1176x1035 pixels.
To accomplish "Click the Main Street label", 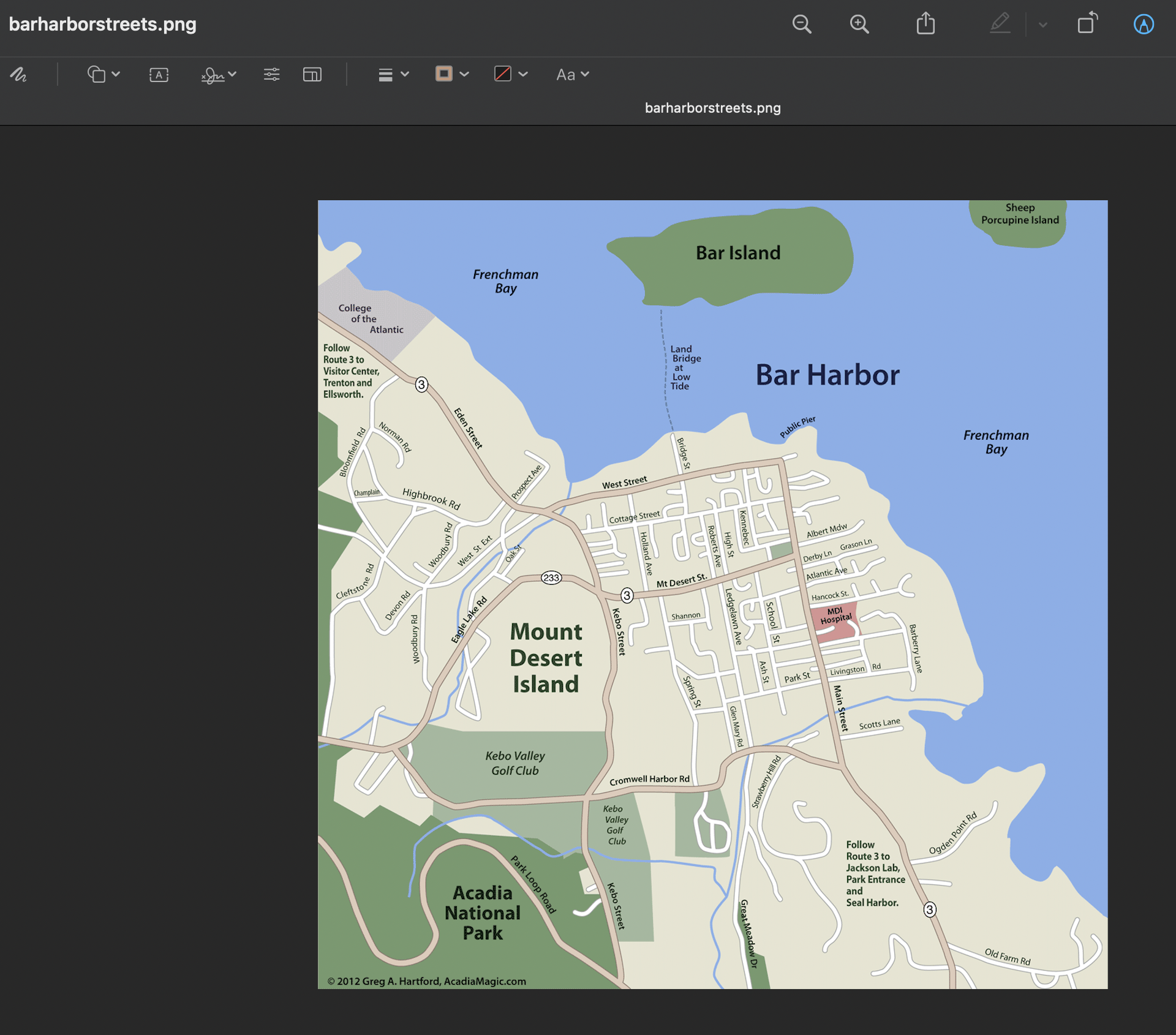I will [x=840, y=709].
